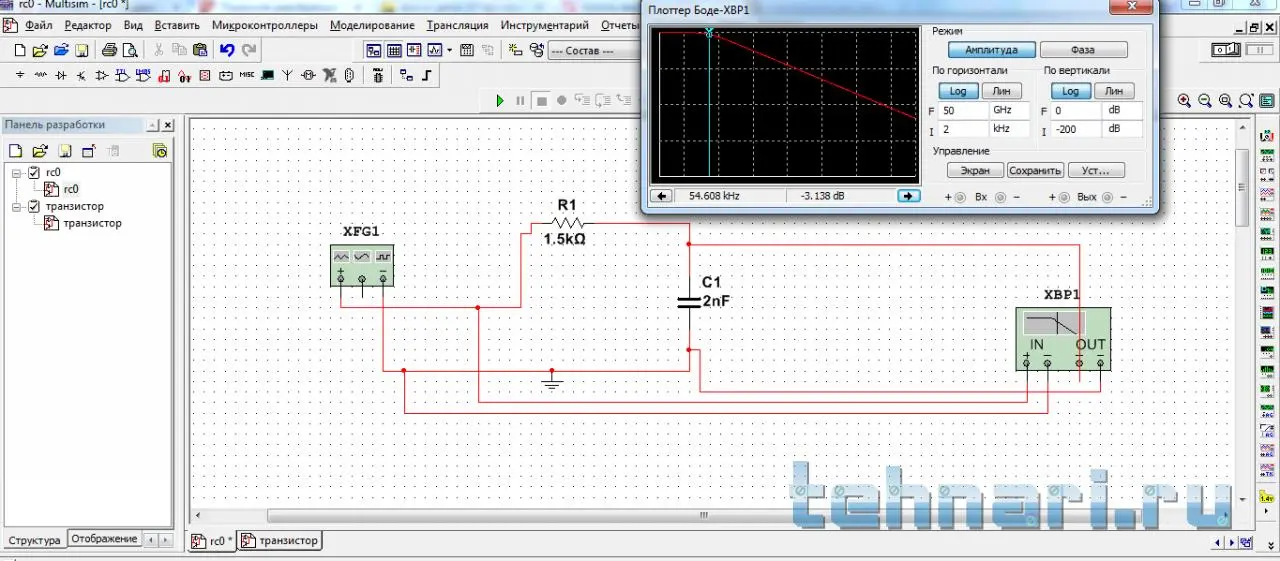The height and width of the screenshot is (561, 1280).
Task: Click the canvas horizontal scrollbar
Action: coord(704,516)
